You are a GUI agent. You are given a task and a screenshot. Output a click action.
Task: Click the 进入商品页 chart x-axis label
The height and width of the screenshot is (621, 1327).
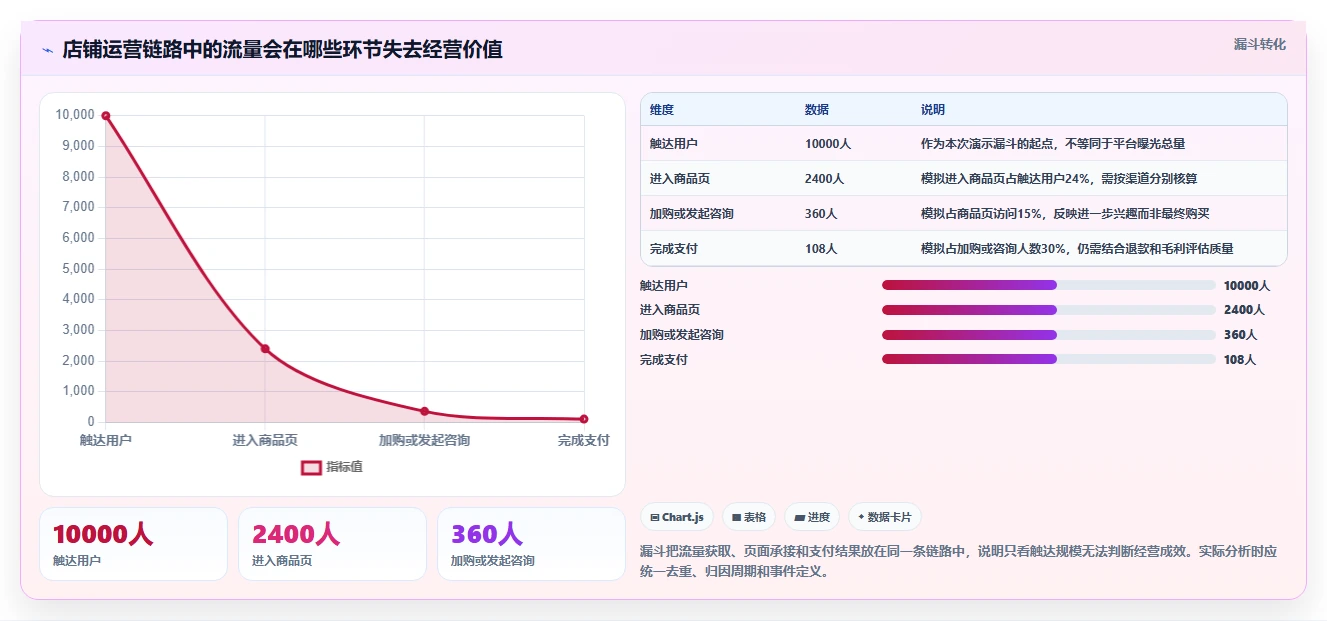(x=265, y=440)
